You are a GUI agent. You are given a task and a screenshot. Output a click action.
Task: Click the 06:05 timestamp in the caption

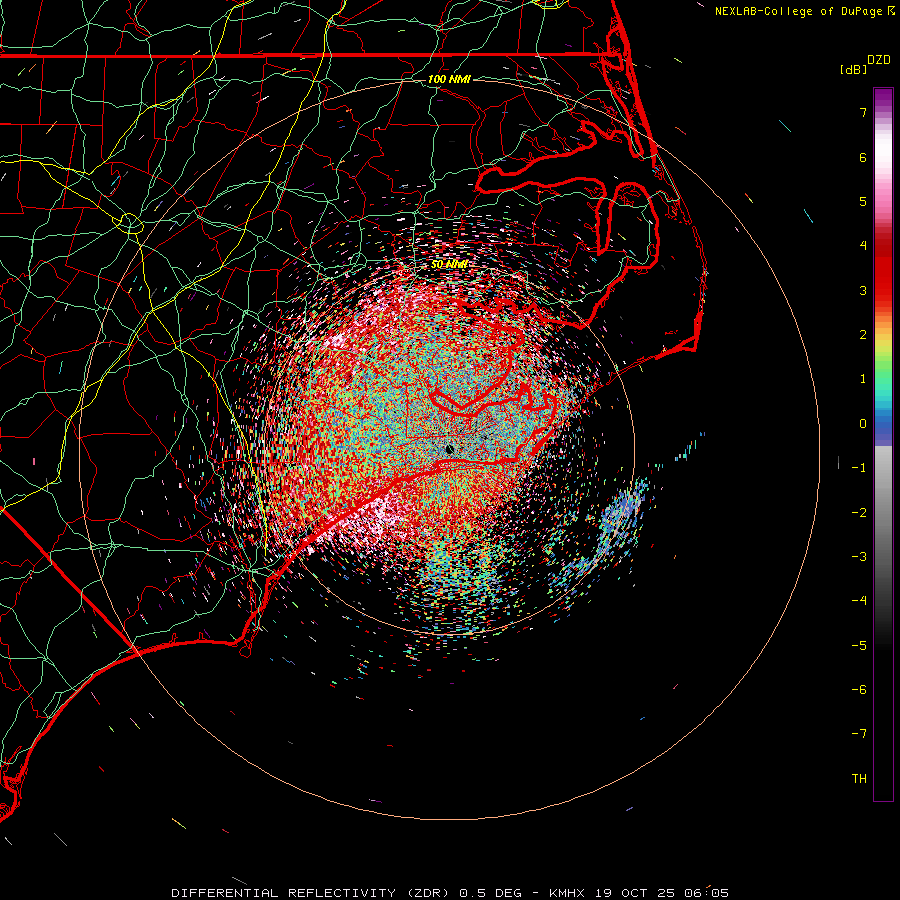[x=705, y=893]
